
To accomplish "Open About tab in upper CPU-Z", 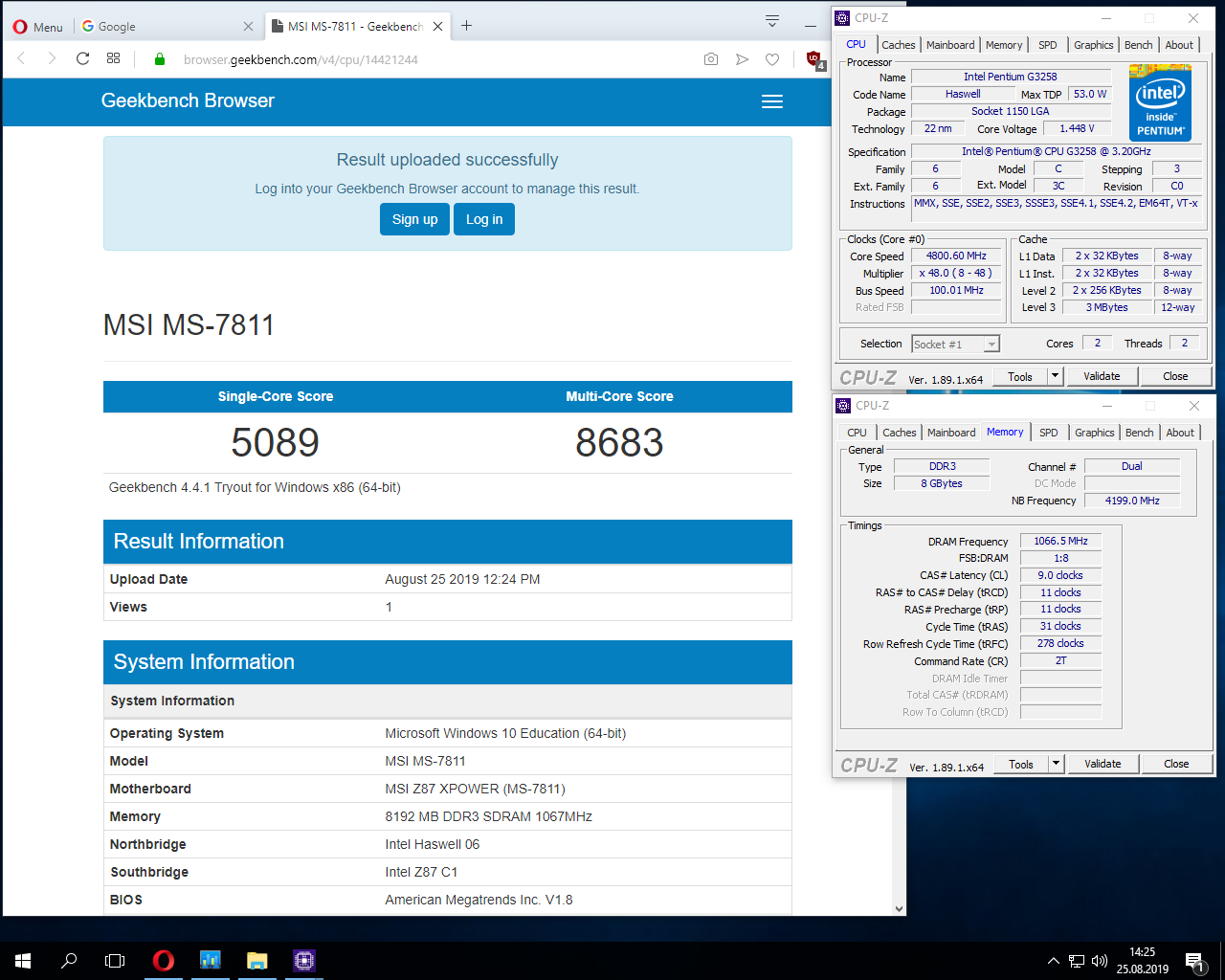I will [1179, 45].
